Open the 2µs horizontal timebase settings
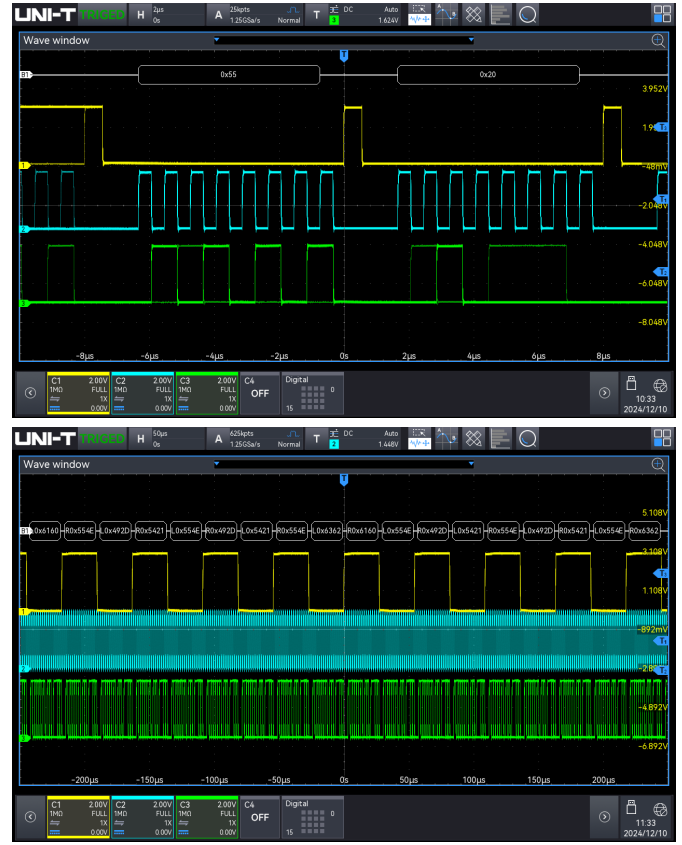 [166, 14]
